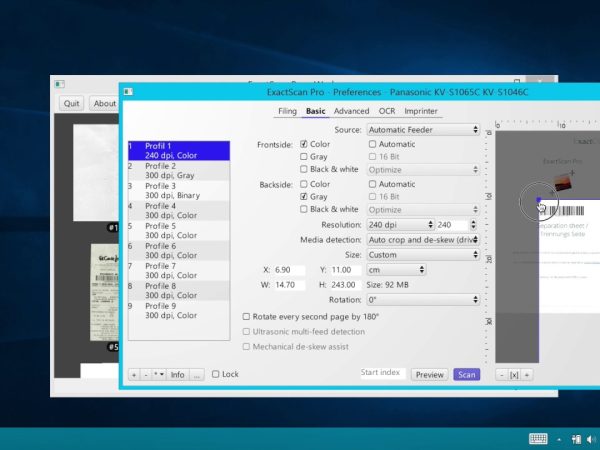Click the Preview button
The width and height of the screenshot is (600, 450).
pyautogui.click(x=429, y=375)
